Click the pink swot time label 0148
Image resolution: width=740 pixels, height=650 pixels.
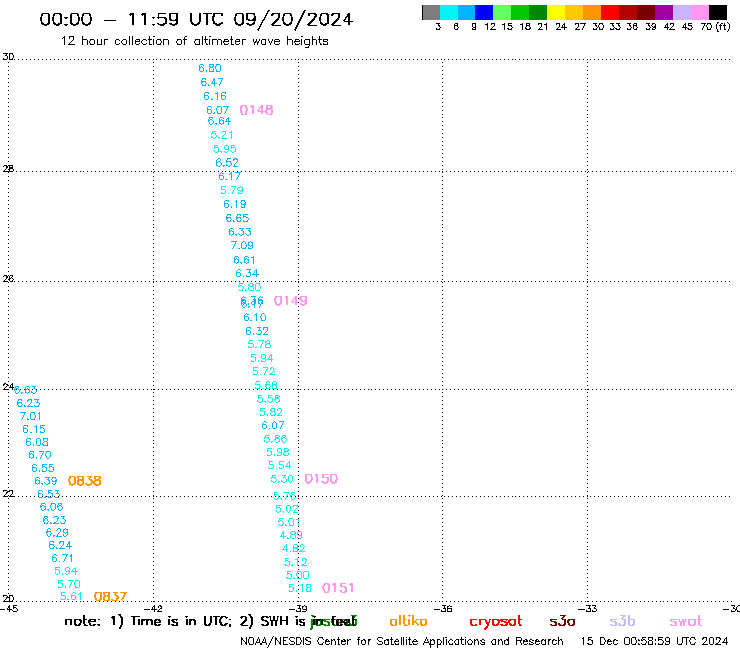tap(256, 110)
